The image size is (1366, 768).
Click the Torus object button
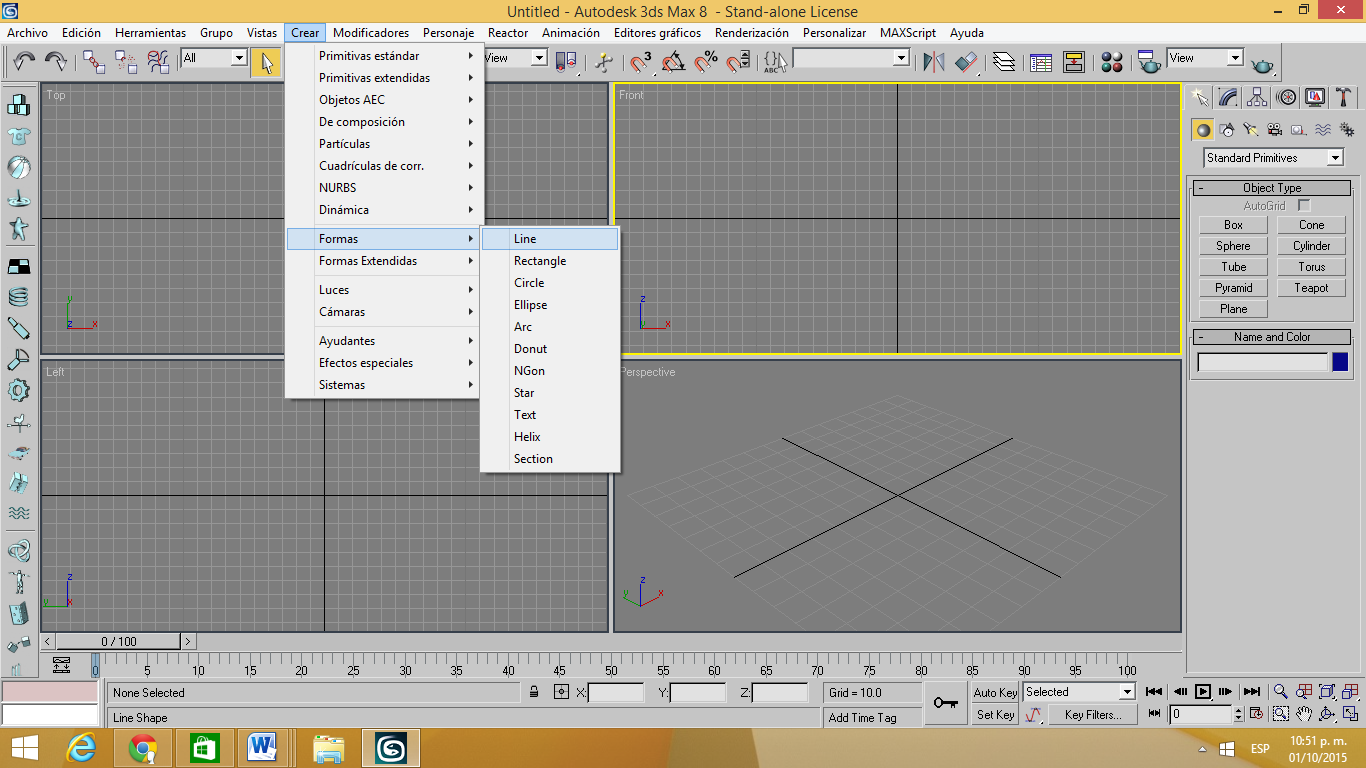(1312, 267)
